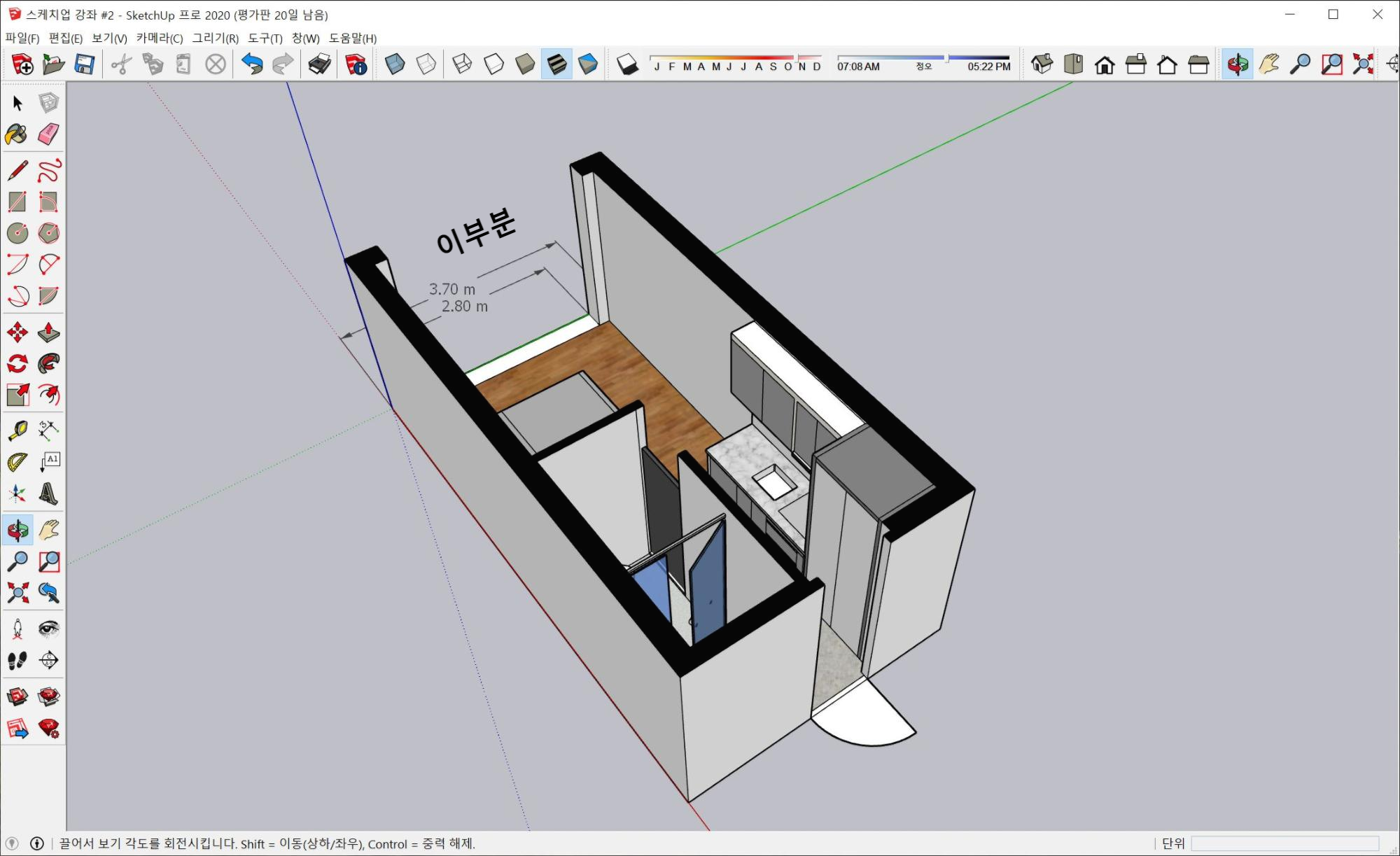This screenshot has height=856, width=1400.
Task: Select the Push/Pull tool
Action: coord(48,332)
